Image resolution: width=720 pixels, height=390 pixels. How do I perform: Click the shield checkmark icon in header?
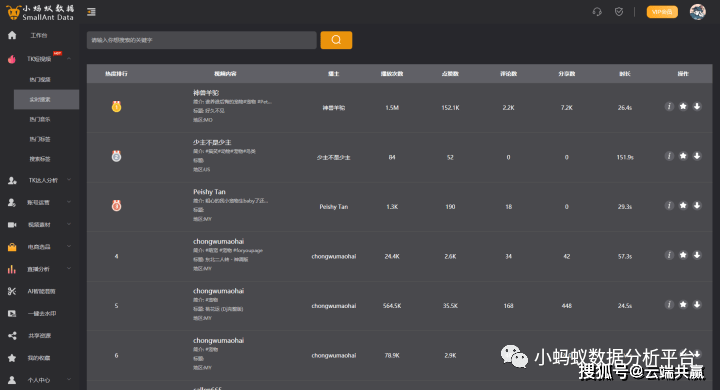(619, 12)
